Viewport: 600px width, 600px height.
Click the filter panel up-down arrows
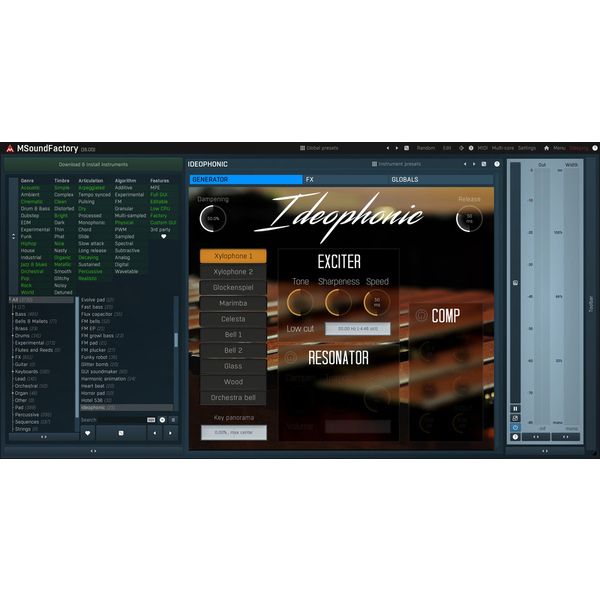click(x=13, y=236)
